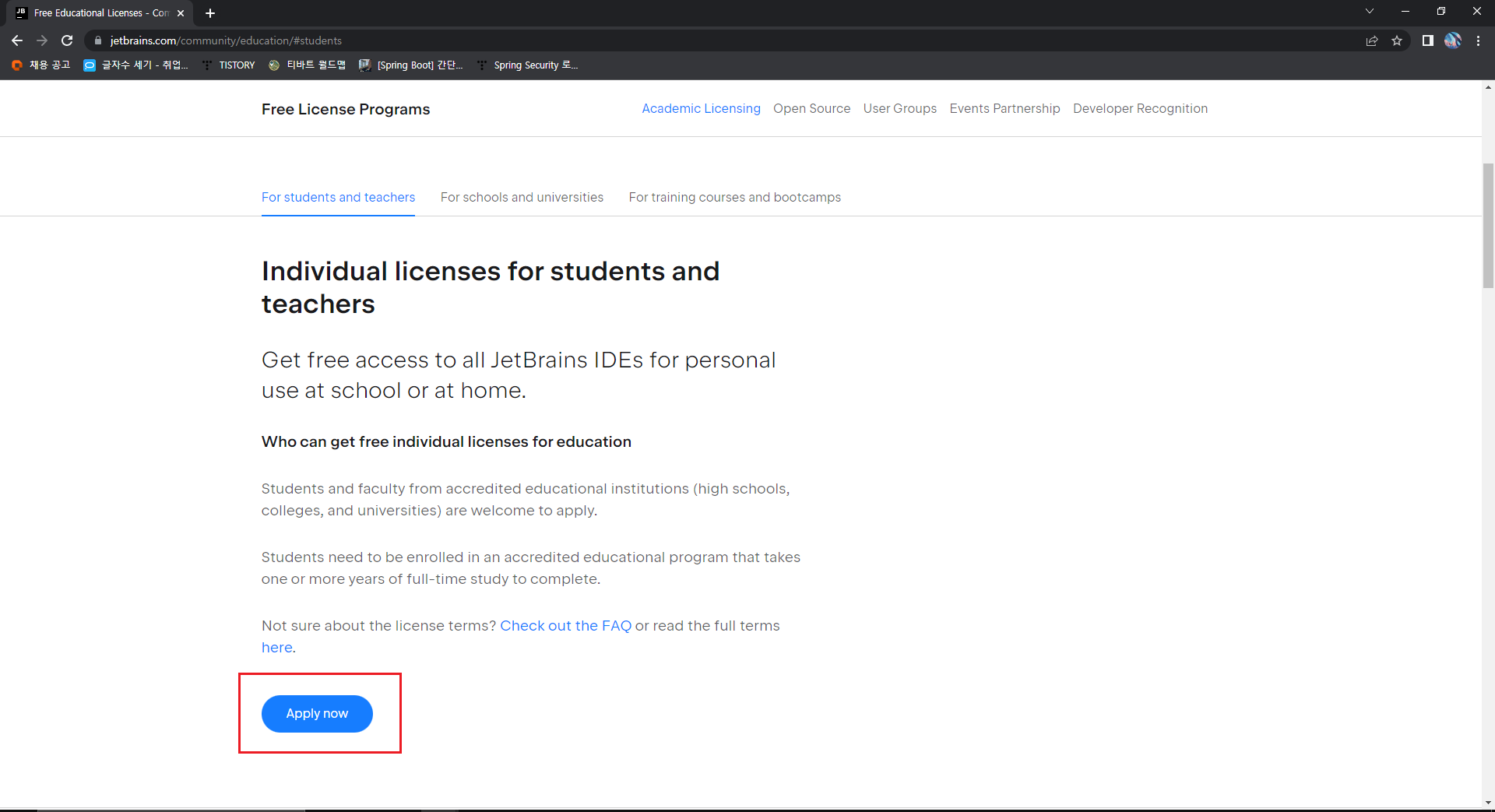Go back to the previous page
Image resolution: width=1495 pixels, height=812 pixels.
click(x=17, y=40)
